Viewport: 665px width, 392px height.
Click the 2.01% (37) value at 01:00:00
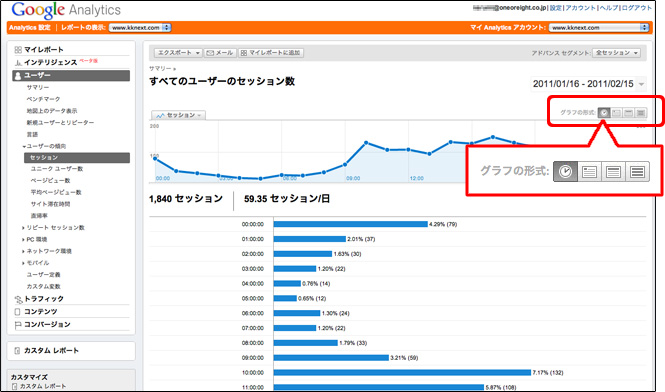361,239
